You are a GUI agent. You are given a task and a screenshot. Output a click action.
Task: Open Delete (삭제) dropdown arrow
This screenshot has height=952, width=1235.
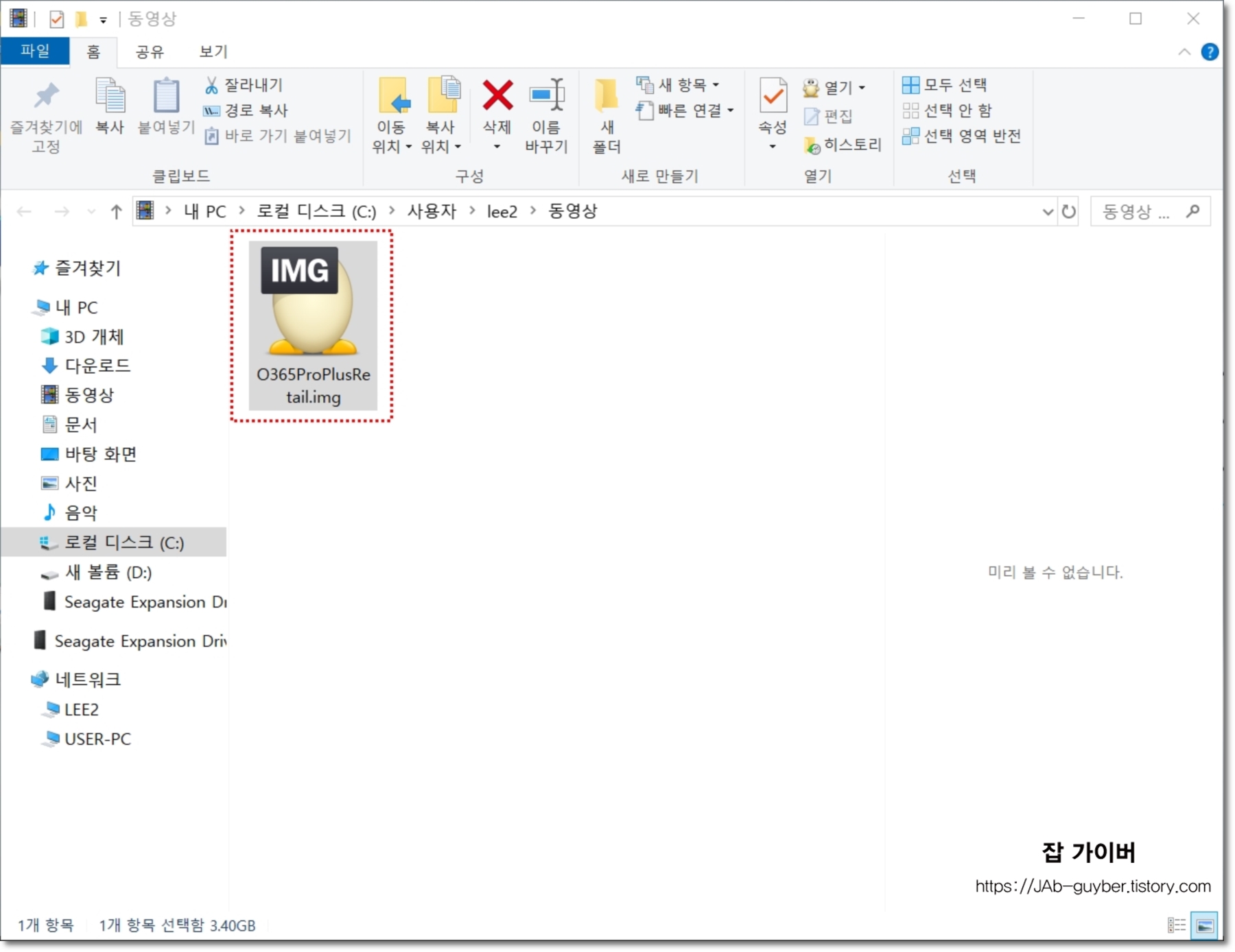tap(497, 146)
